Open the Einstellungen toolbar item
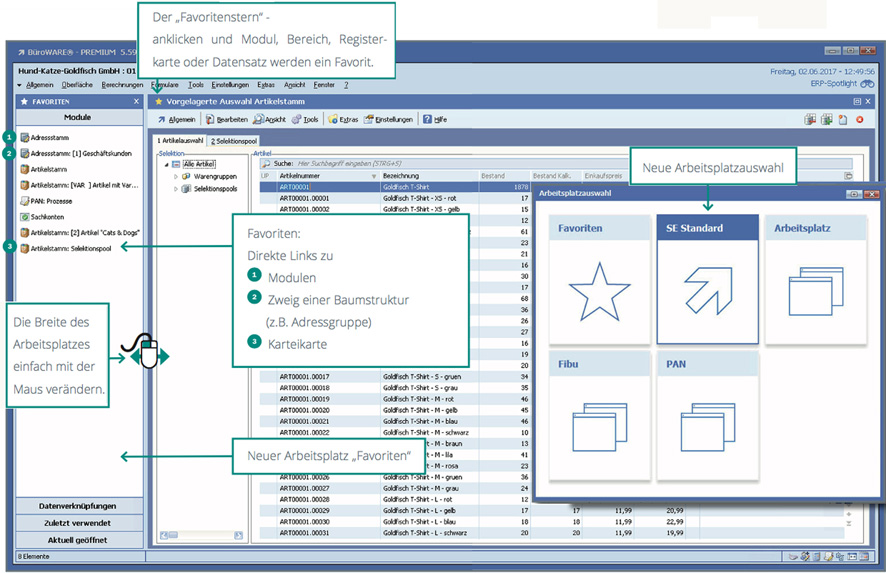This screenshot has height=573, width=886. click(389, 119)
